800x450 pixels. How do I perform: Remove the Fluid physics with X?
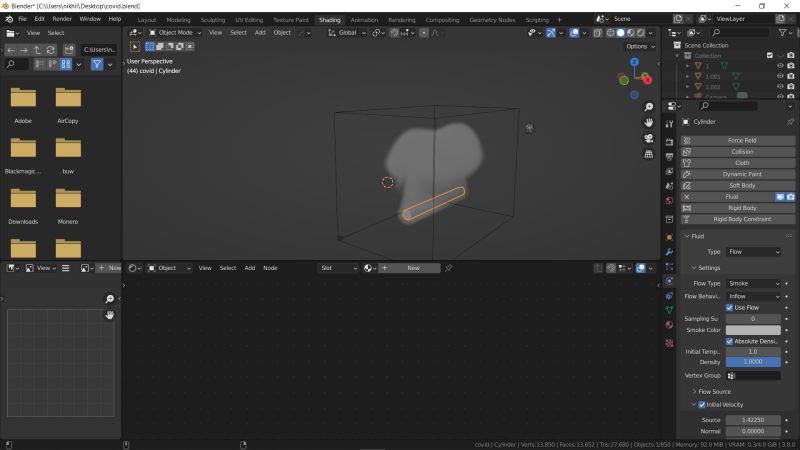click(x=687, y=197)
